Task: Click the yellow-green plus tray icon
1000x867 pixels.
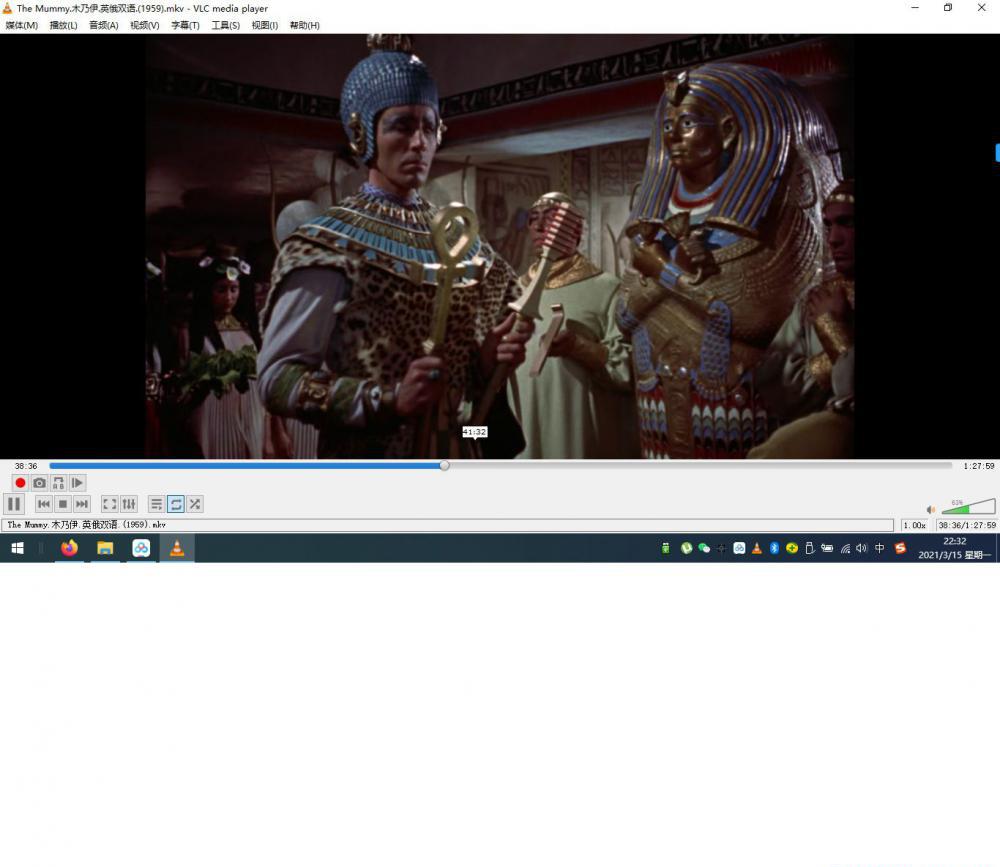Action: 792,548
